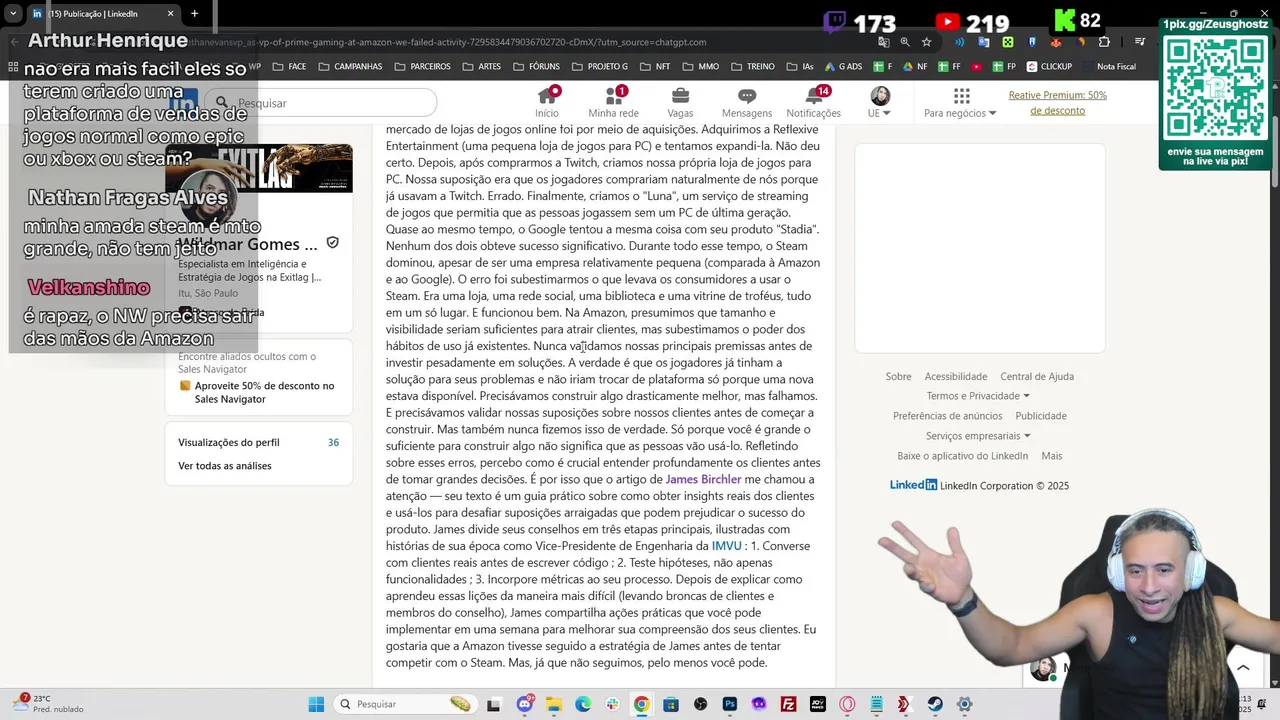Image resolution: width=1280 pixels, height=720 pixels.
Task: Open Sobre footer link
Action: click(898, 376)
